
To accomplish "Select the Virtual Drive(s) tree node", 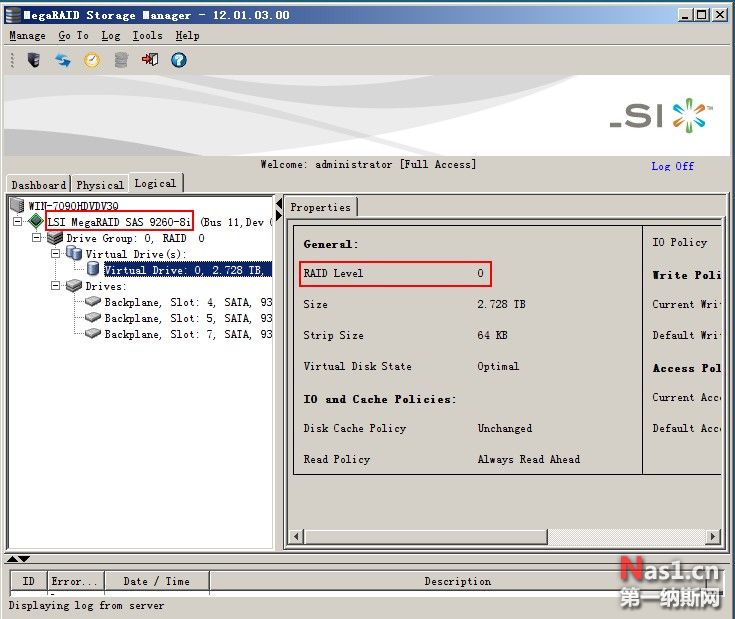I will (x=136, y=254).
